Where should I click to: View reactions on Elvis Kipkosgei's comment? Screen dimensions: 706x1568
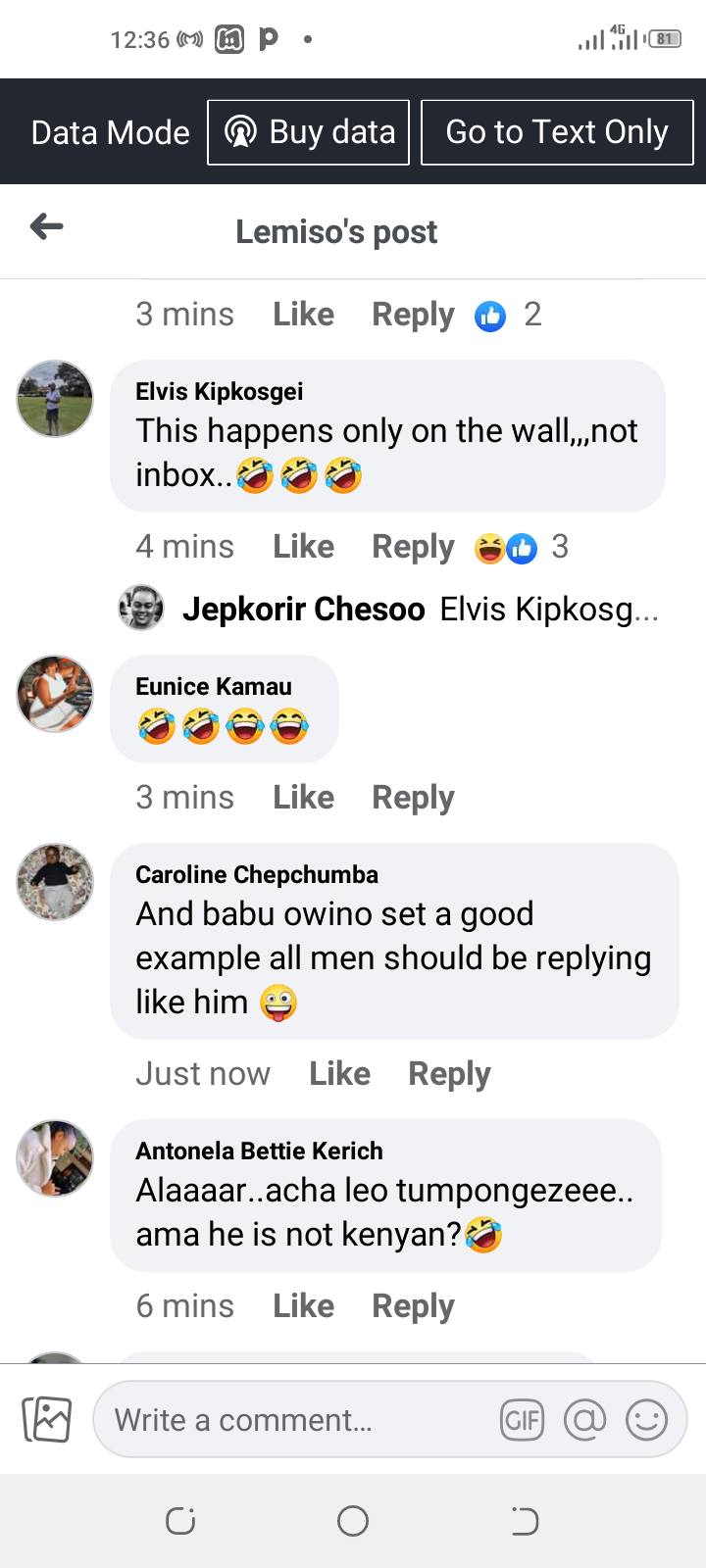(x=521, y=547)
